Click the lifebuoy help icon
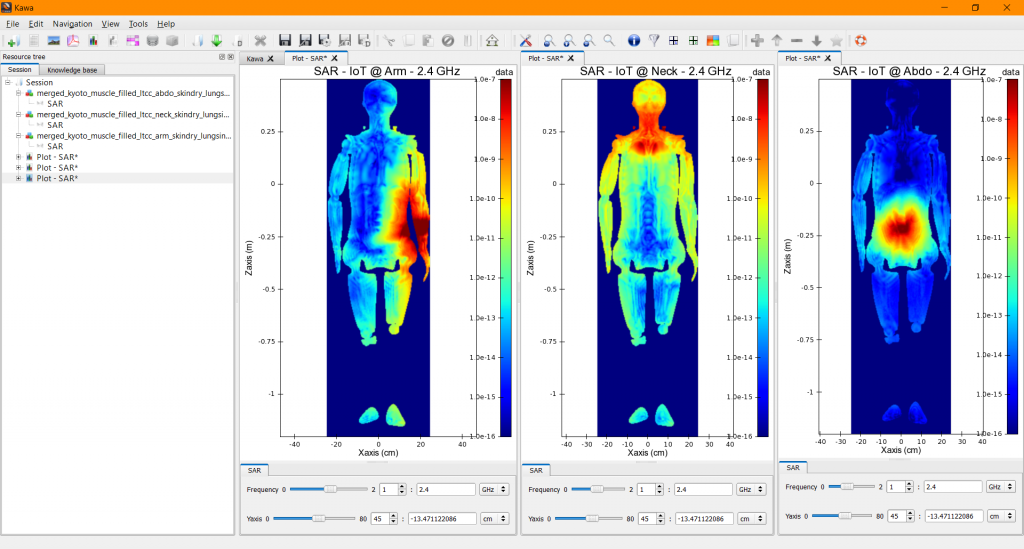1024x549 pixels. [x=861, y=40]
